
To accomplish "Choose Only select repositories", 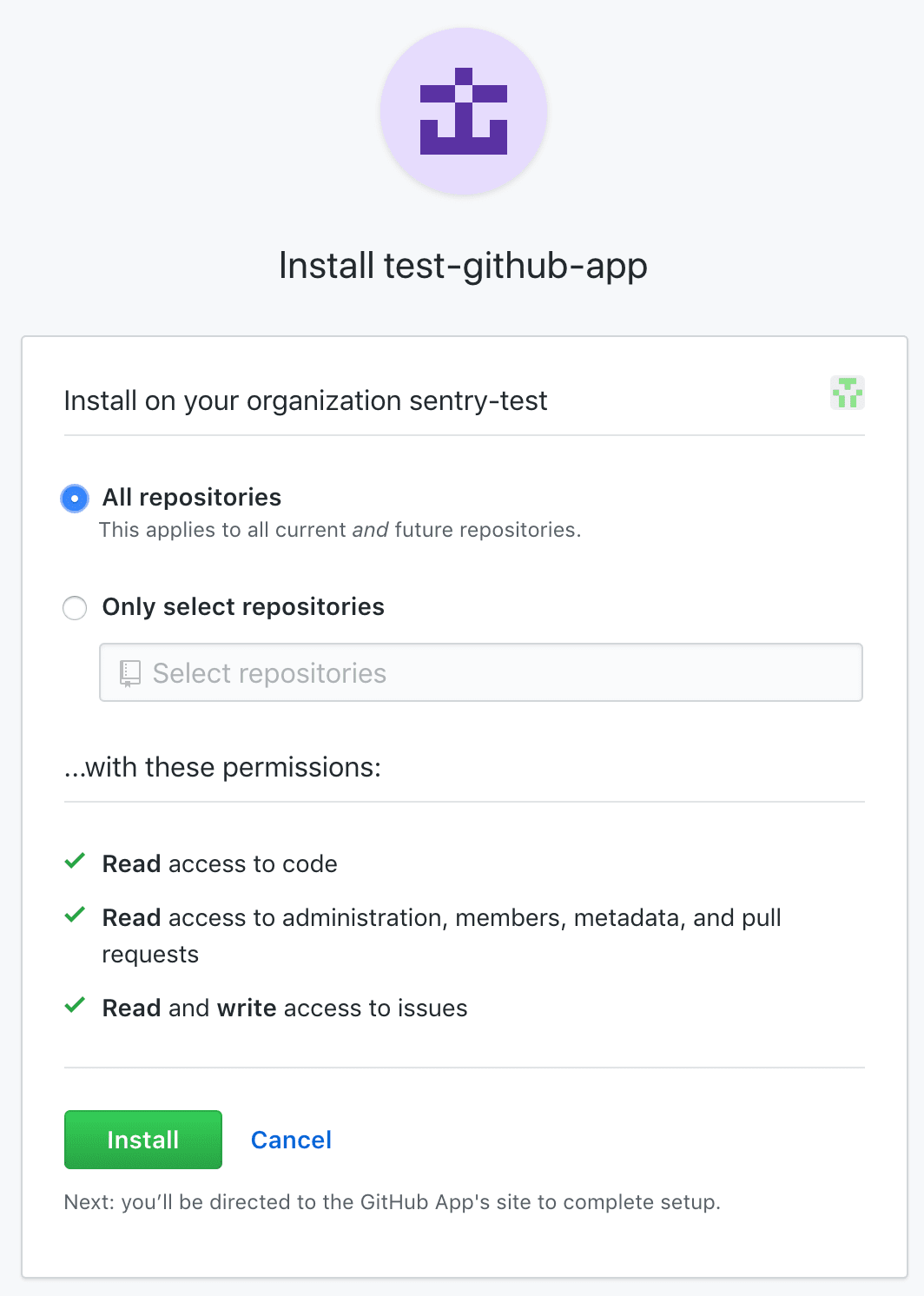I will (x=75, y=608).
